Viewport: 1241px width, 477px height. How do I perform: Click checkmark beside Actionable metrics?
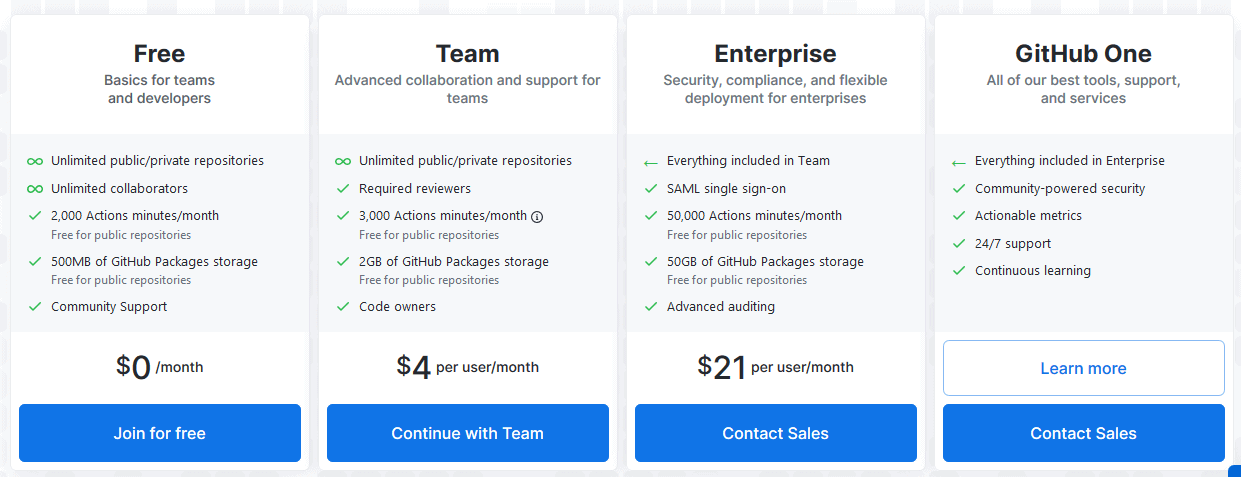(959, 215)
